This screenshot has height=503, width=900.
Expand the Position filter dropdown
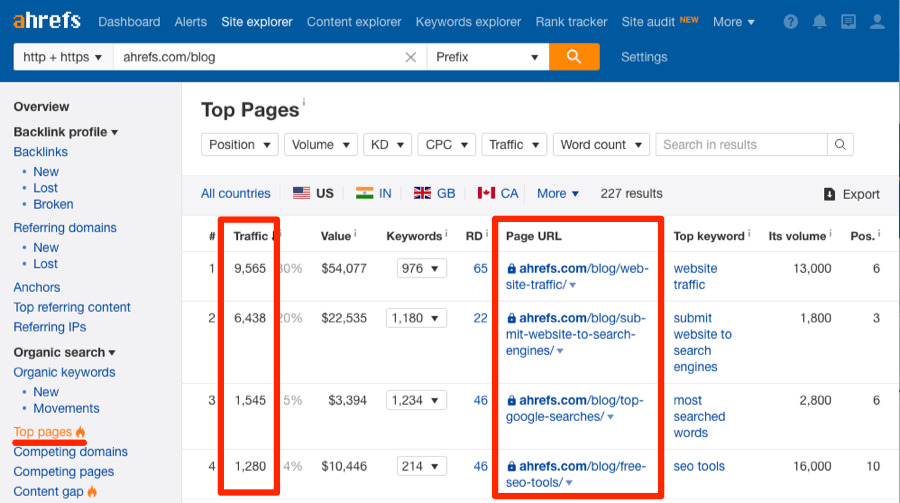click(239, 145)
